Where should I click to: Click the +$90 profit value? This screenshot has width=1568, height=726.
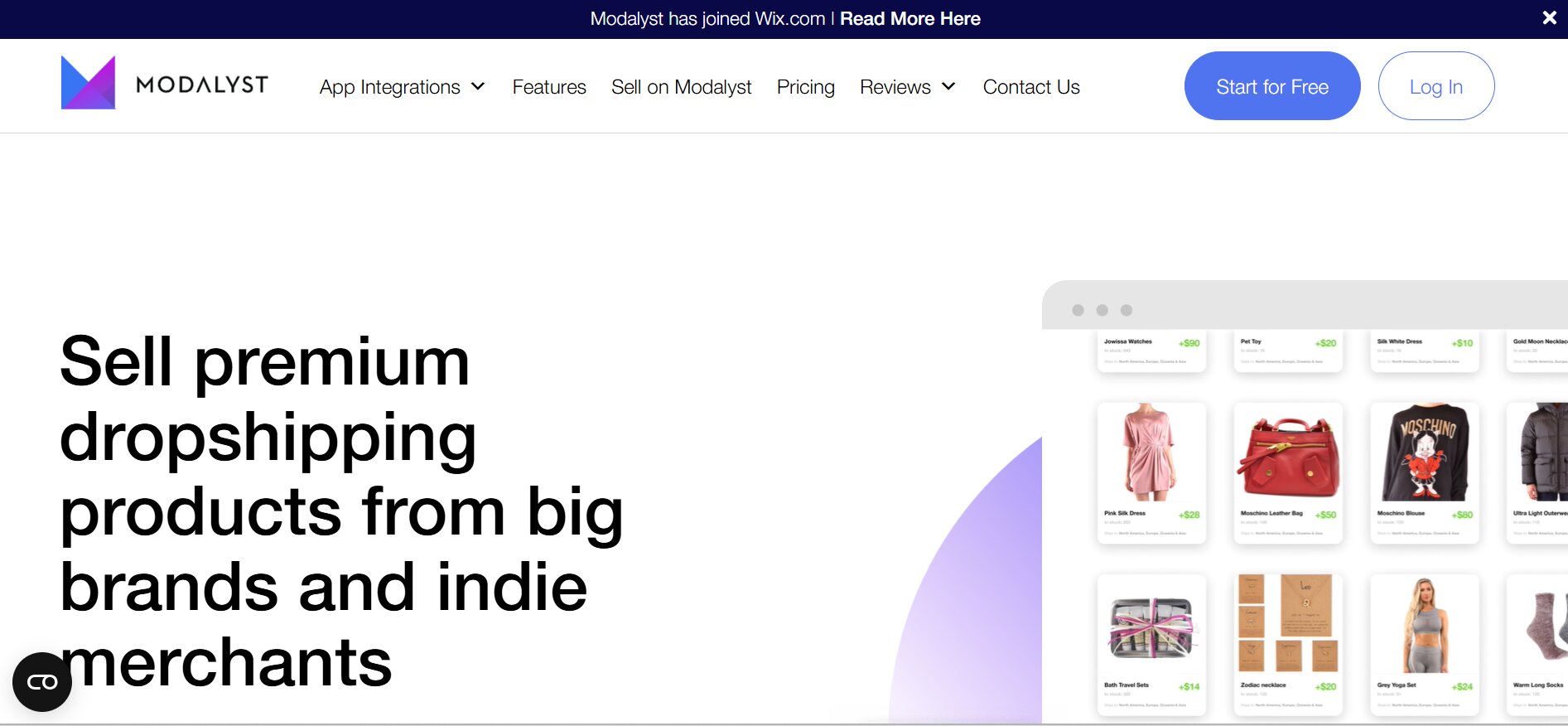click(x=1189, y=343)
